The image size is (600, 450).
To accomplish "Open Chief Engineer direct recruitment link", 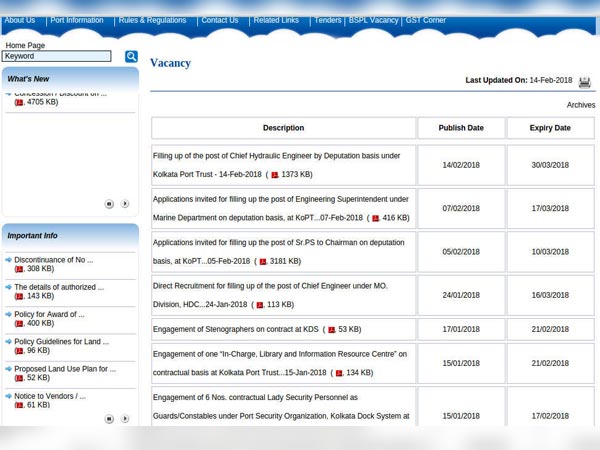I will click(x=270, y=295).
